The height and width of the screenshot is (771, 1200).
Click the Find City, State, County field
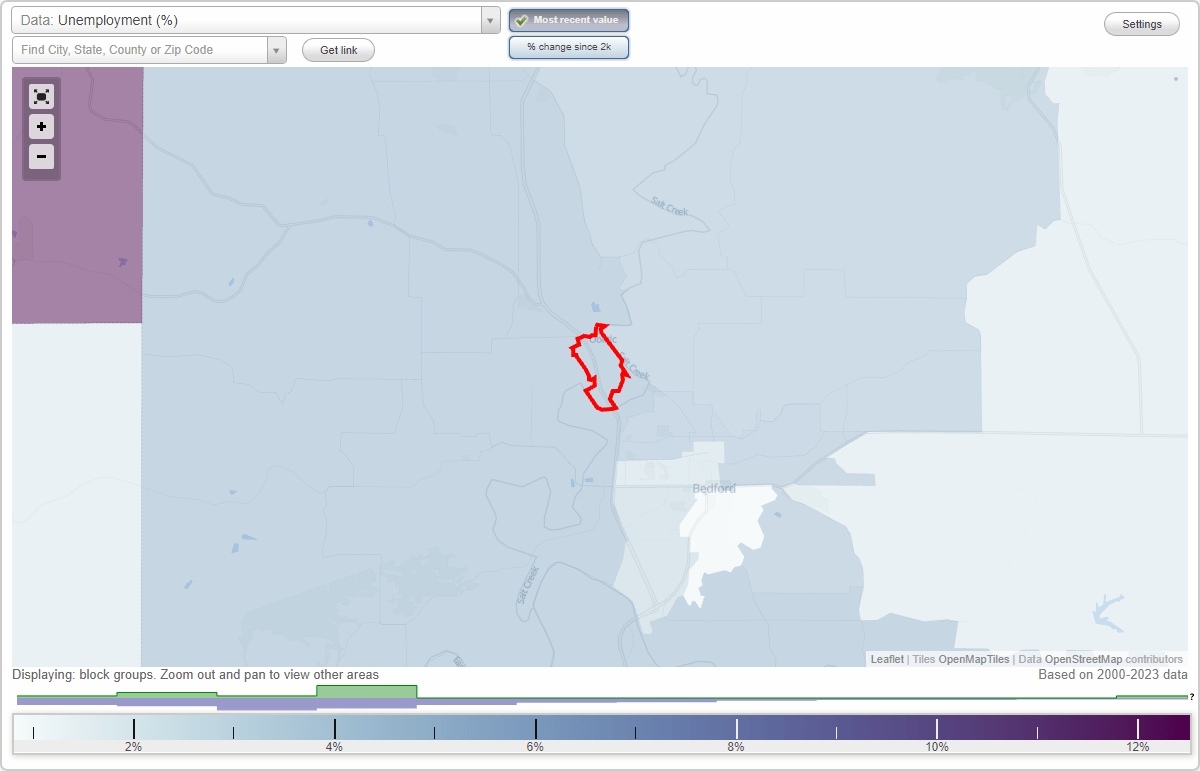tap(140, 50)
